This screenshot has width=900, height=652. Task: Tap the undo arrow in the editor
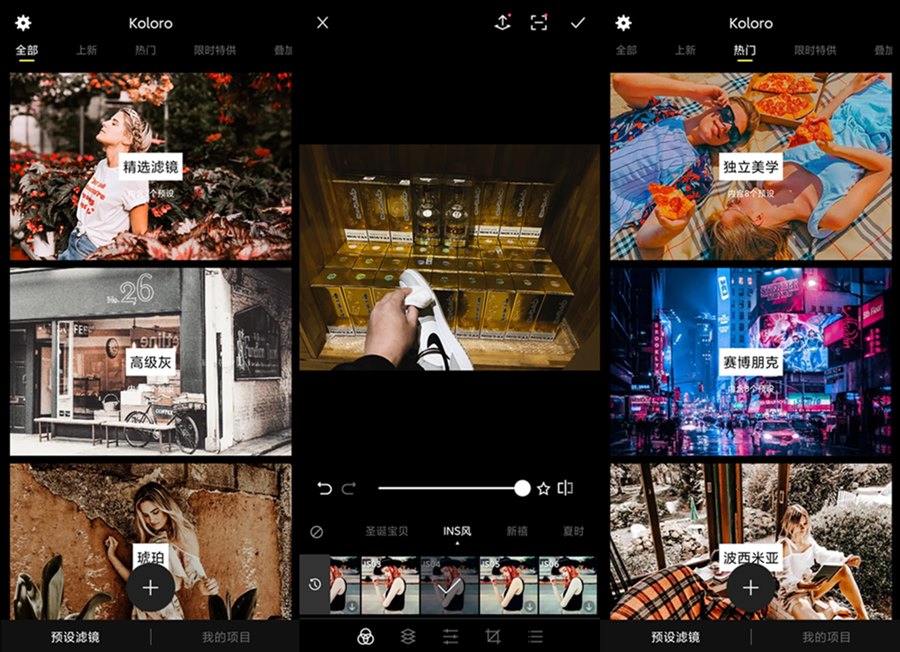323,488
